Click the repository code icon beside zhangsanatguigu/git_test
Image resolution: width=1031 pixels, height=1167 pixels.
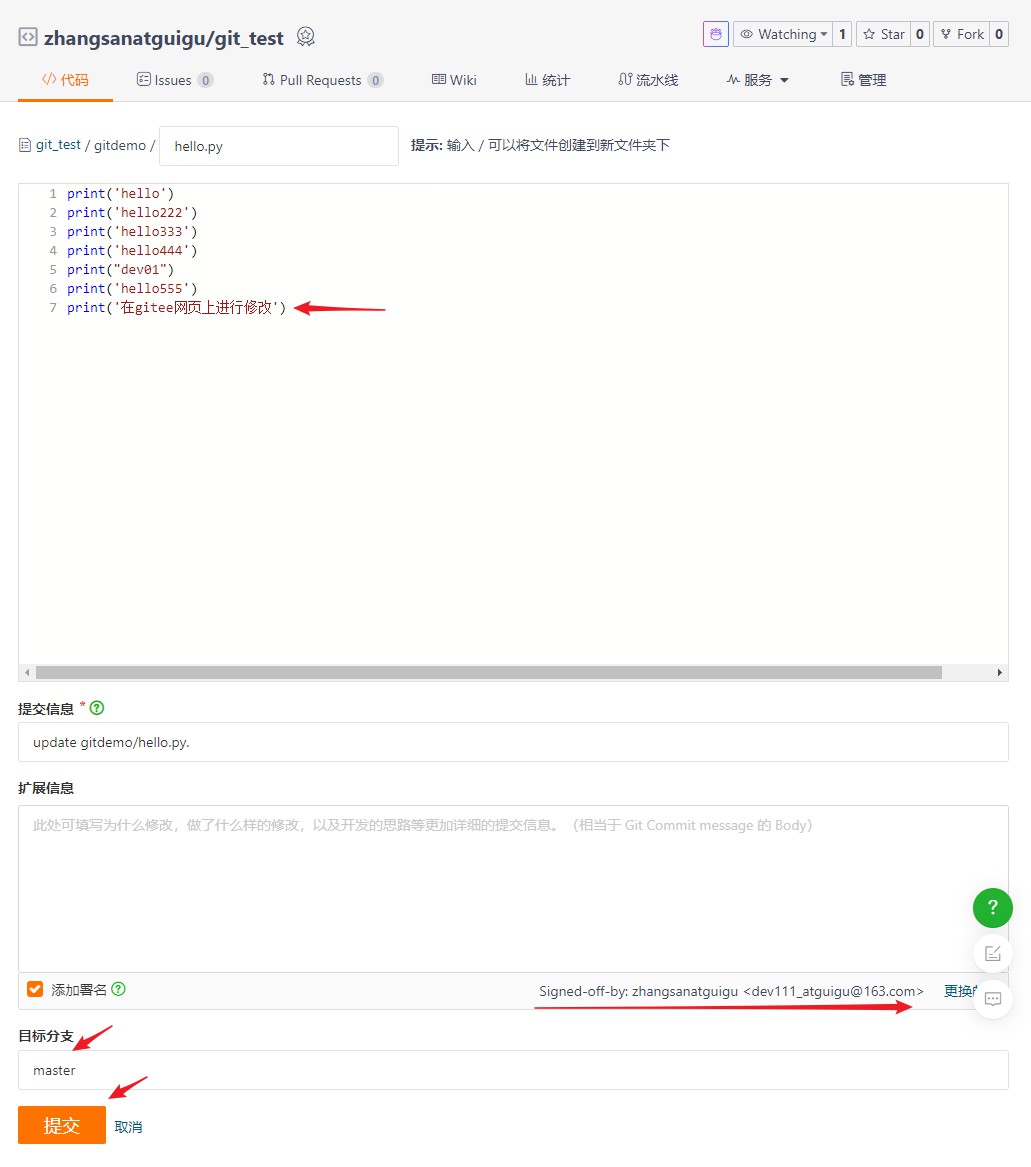click(28, 36)
